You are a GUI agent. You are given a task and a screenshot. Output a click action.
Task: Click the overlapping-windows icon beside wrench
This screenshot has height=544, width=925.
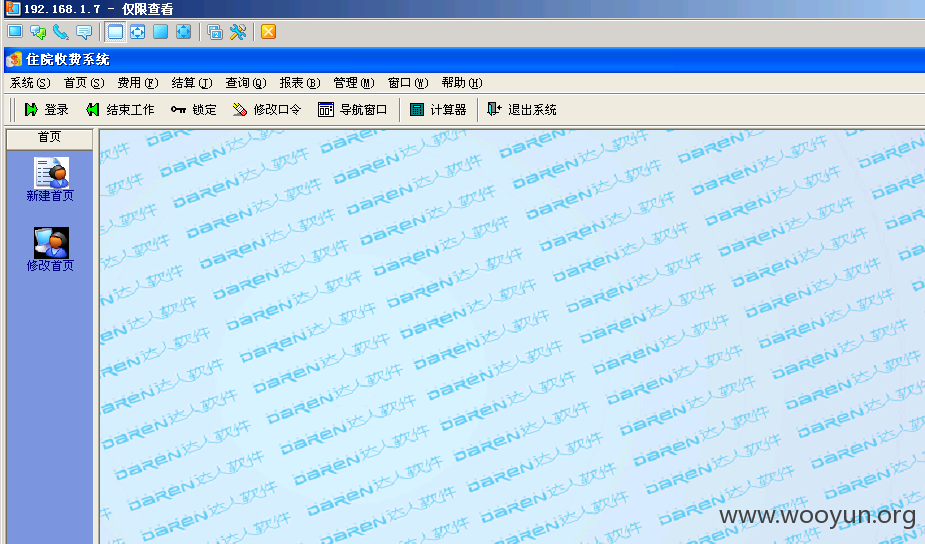tap(215, 32)
